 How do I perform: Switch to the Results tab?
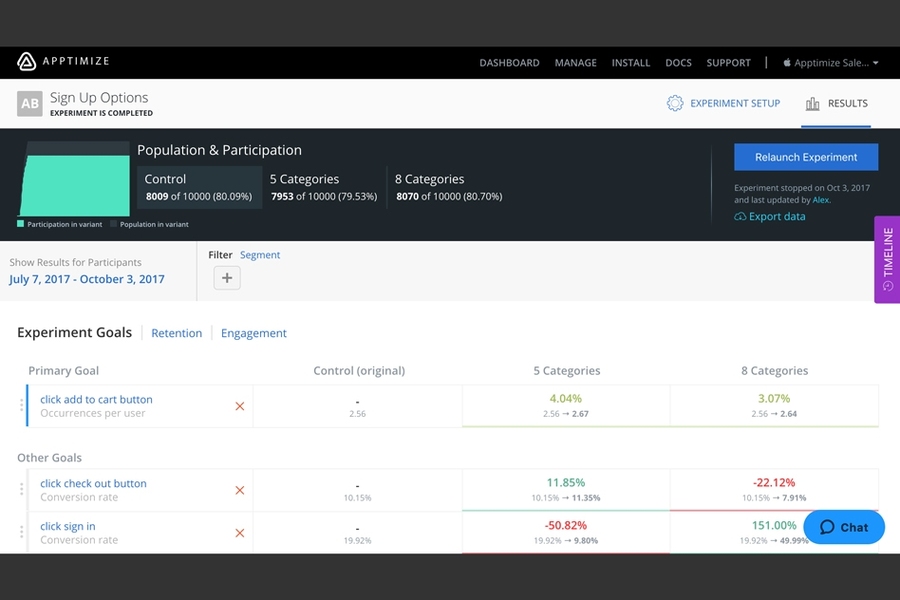point(836,104)
